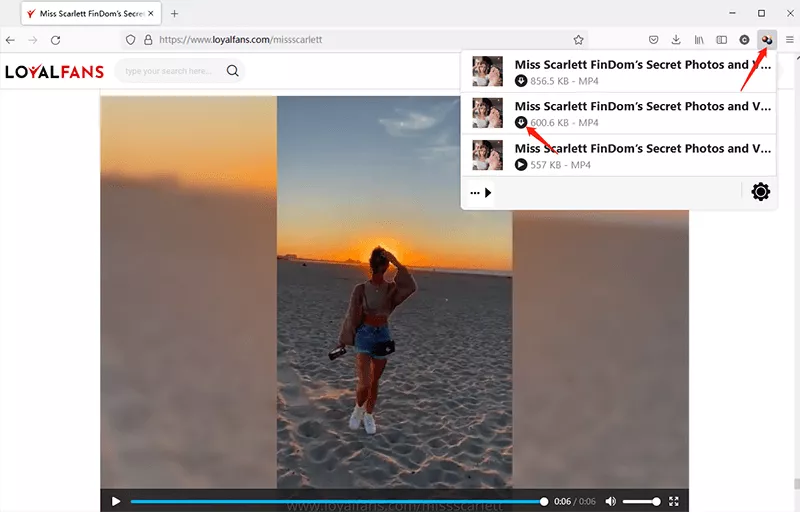Play the video
The width and height of the screenshot is (800, 512).
116,502
